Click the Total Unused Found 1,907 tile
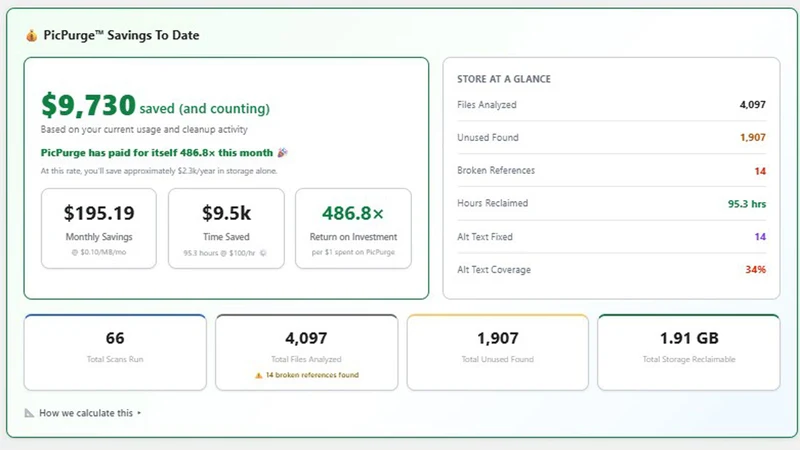 [x=497, y=353]
